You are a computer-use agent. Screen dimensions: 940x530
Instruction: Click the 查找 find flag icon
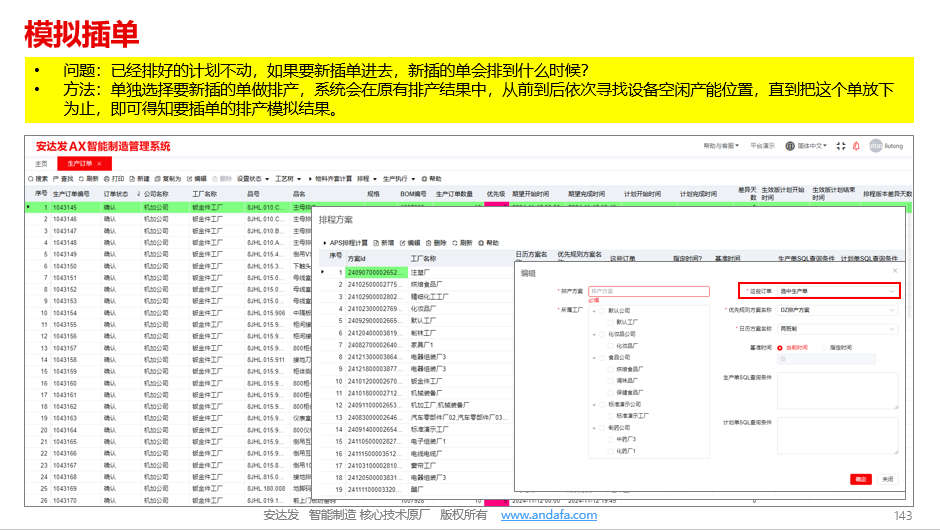56,179
